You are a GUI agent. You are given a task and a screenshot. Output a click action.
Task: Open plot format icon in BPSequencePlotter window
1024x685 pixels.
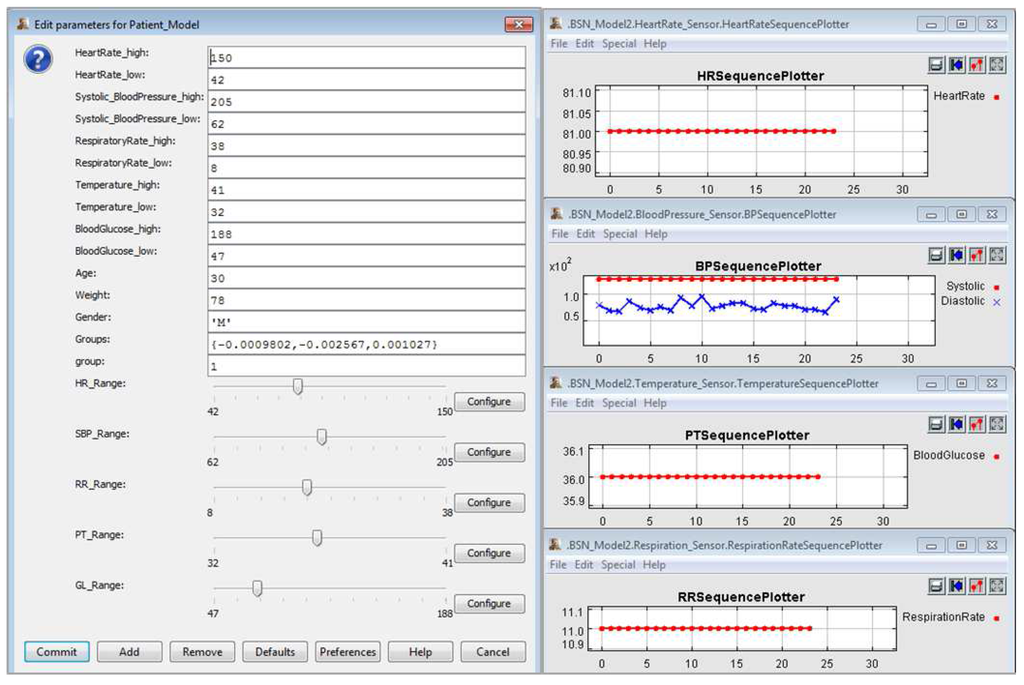point(977,255)
